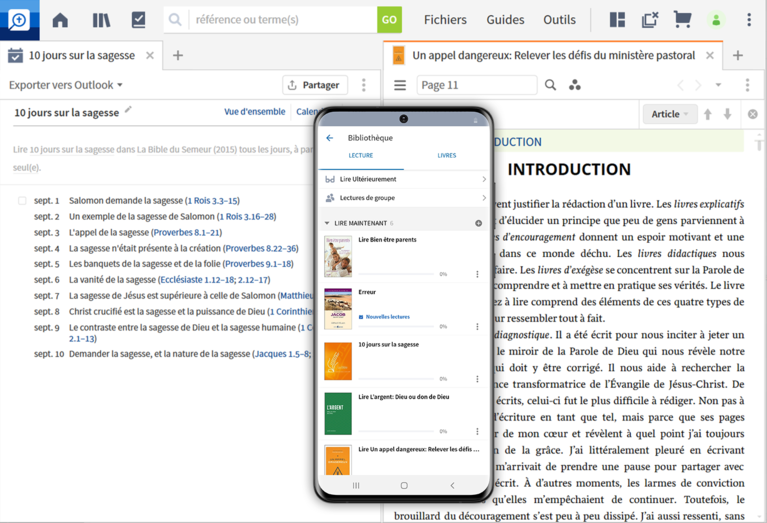The image size is (767, 523).
Task: Open book table of contents hamburger
Action: click(x=400, y=85)
